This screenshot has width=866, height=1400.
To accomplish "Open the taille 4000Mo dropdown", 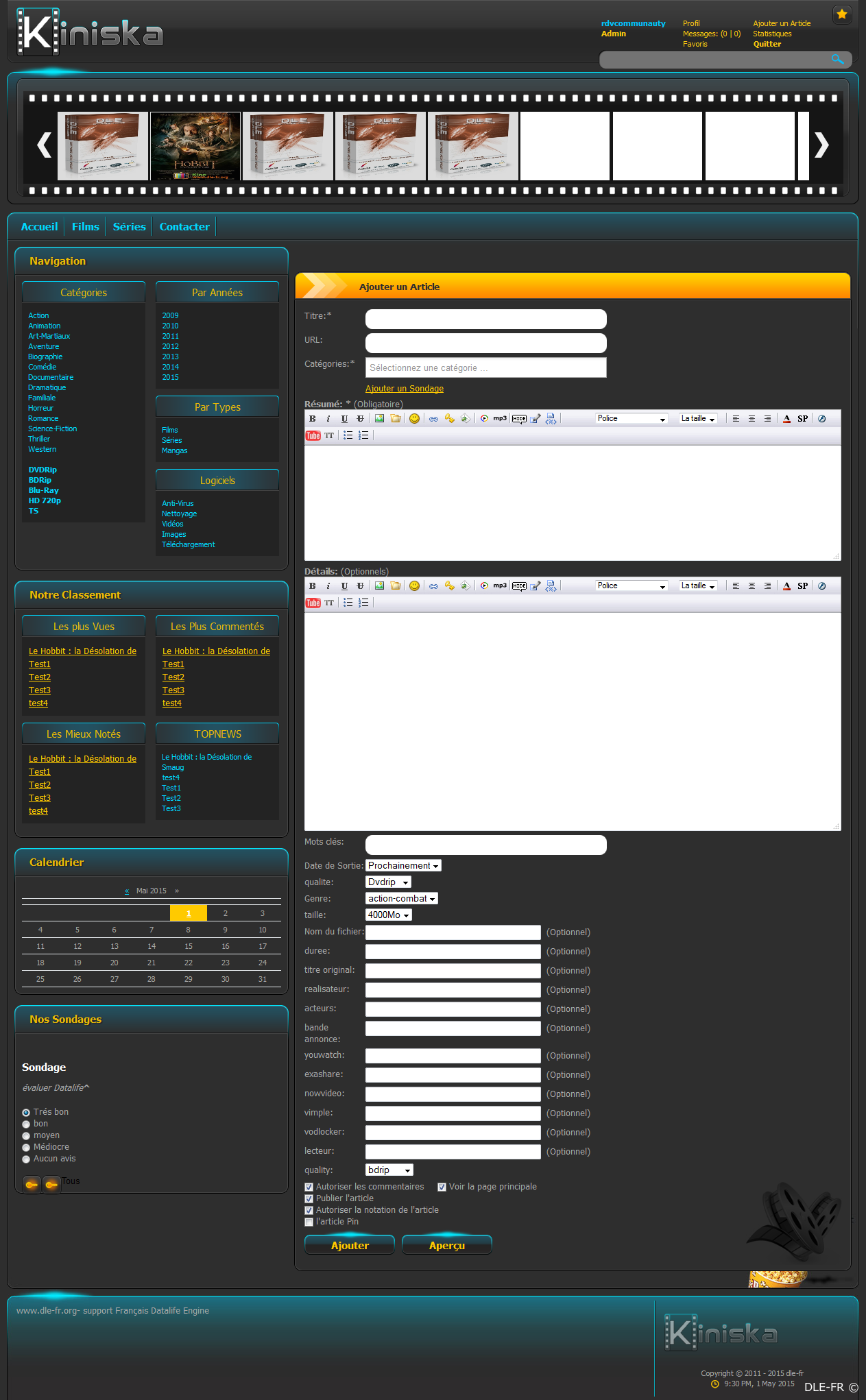I will point(388,915).
